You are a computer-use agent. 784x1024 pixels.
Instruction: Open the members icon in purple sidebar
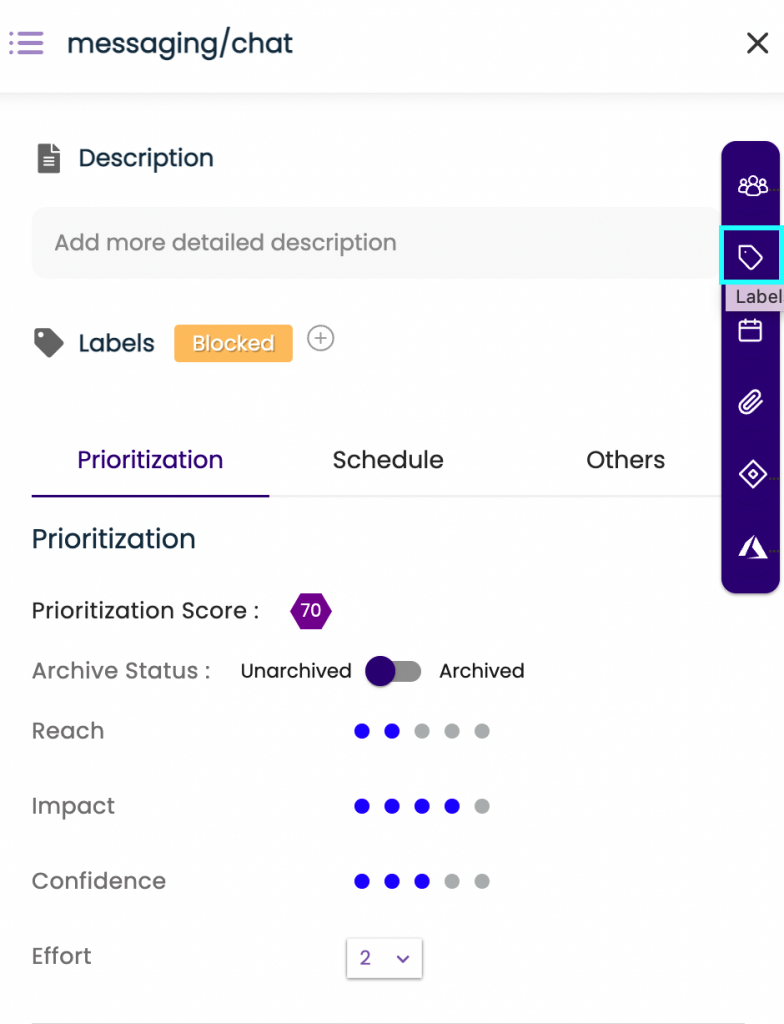tap(752, 186)
